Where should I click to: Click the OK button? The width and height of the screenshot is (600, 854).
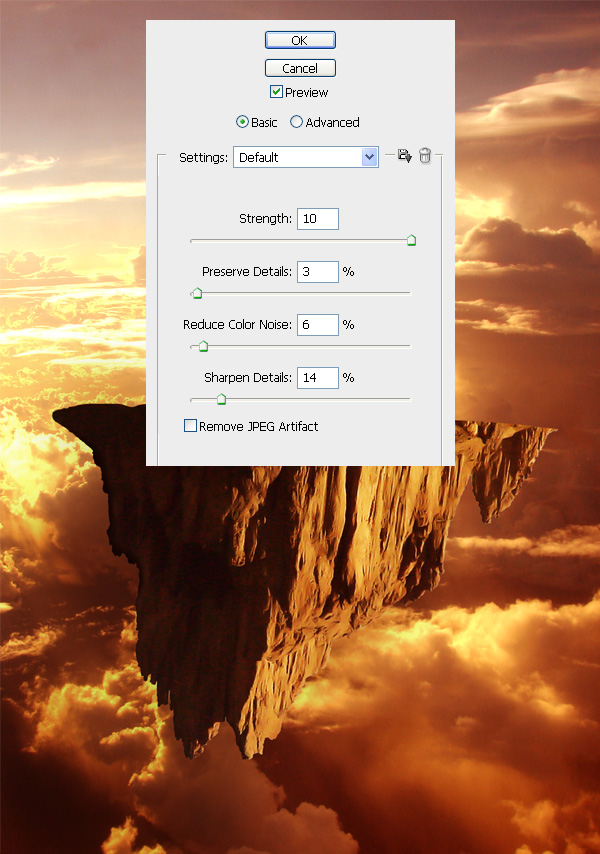(x=300, y=40)
